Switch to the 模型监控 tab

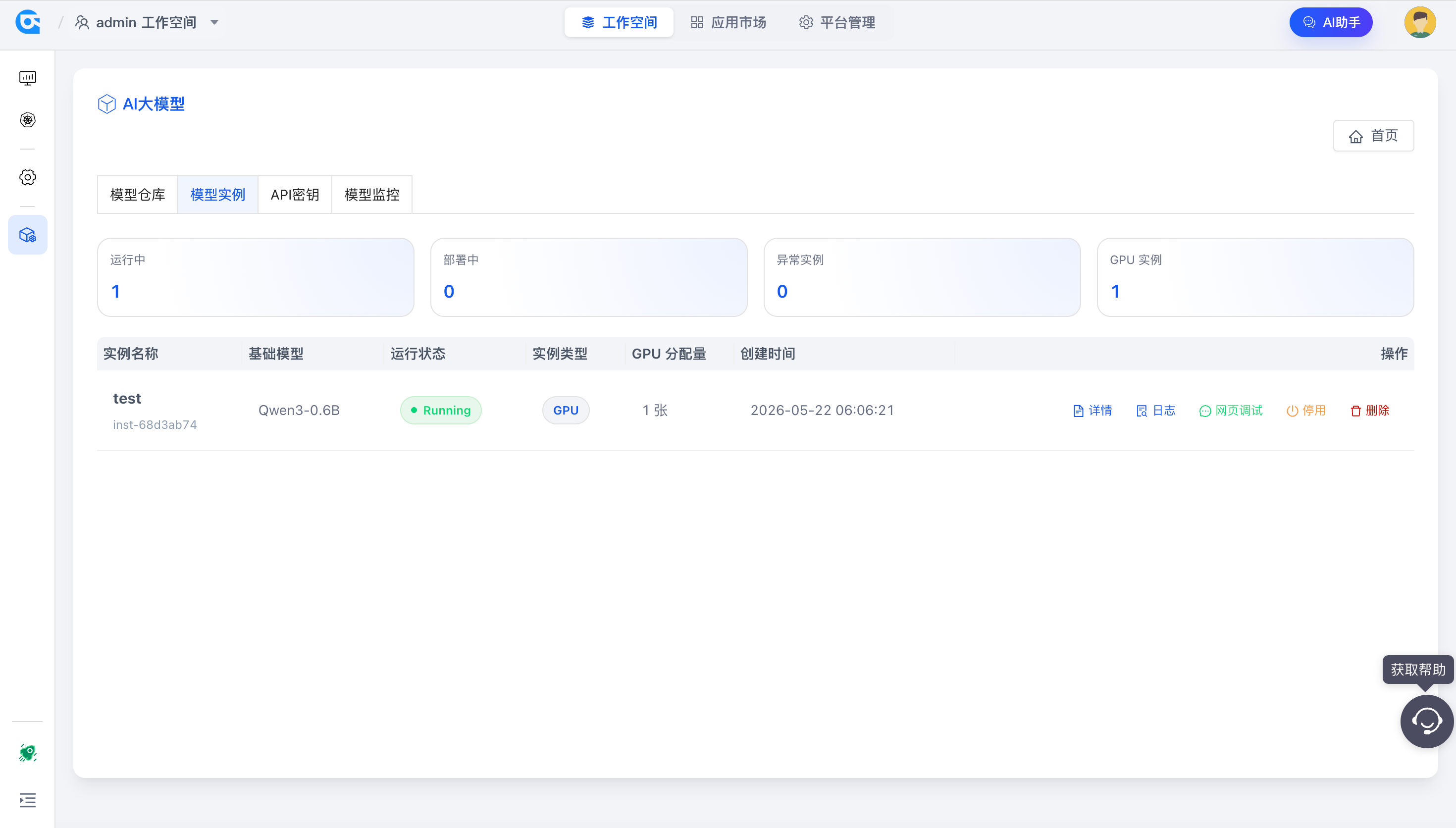(372, 195)
